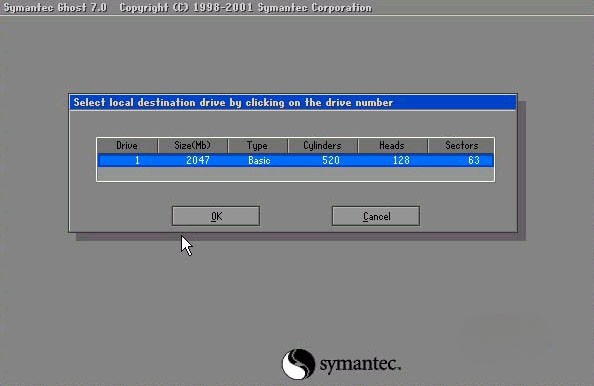The height and width of the screenshot is (386, 594).
Task: Click the Size(Mb) column header
Action: point(192,145)
